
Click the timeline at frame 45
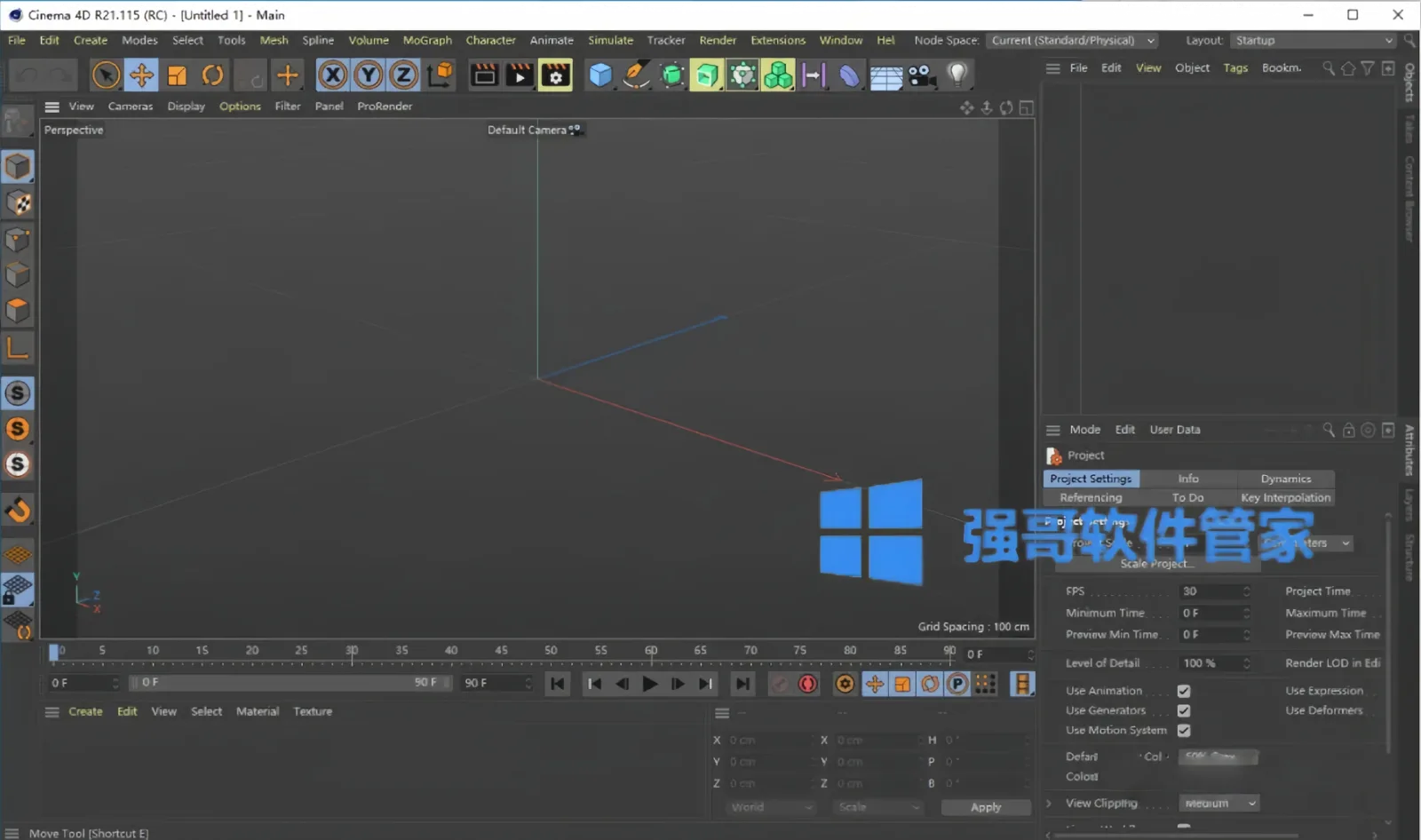click(x=502, y=653)
